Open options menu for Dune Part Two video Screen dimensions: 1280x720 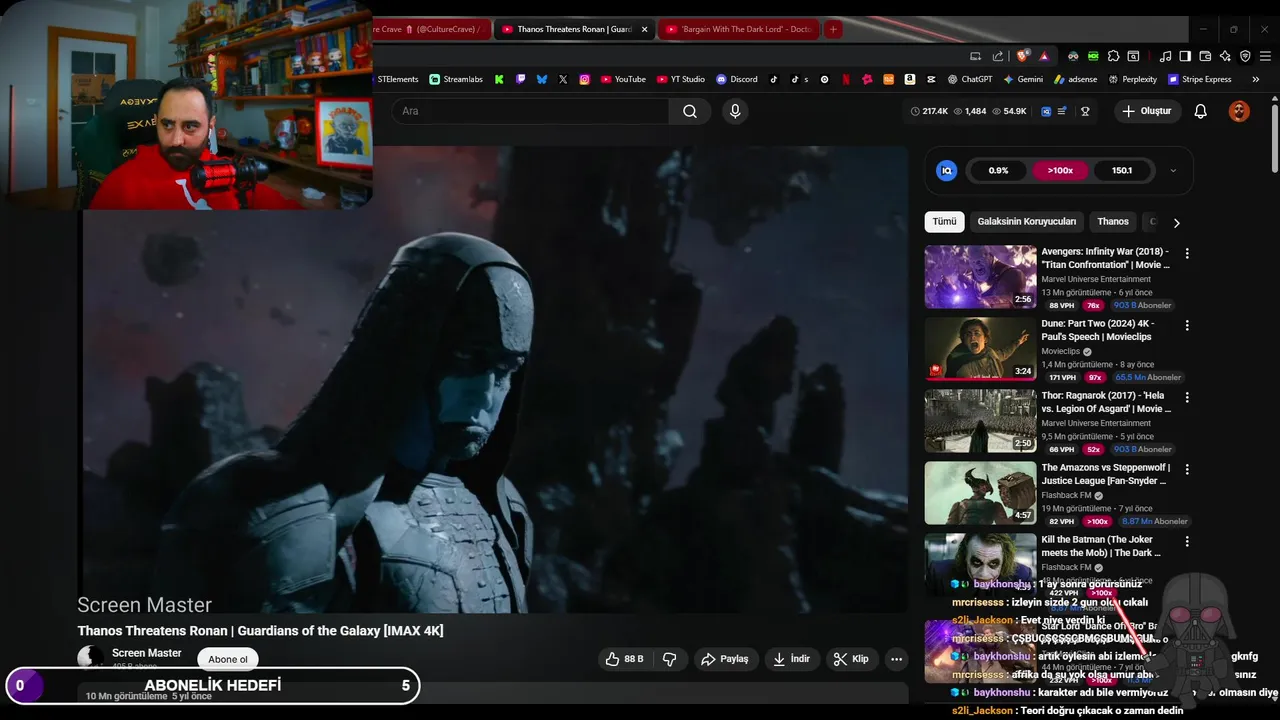click(1187, 326)
